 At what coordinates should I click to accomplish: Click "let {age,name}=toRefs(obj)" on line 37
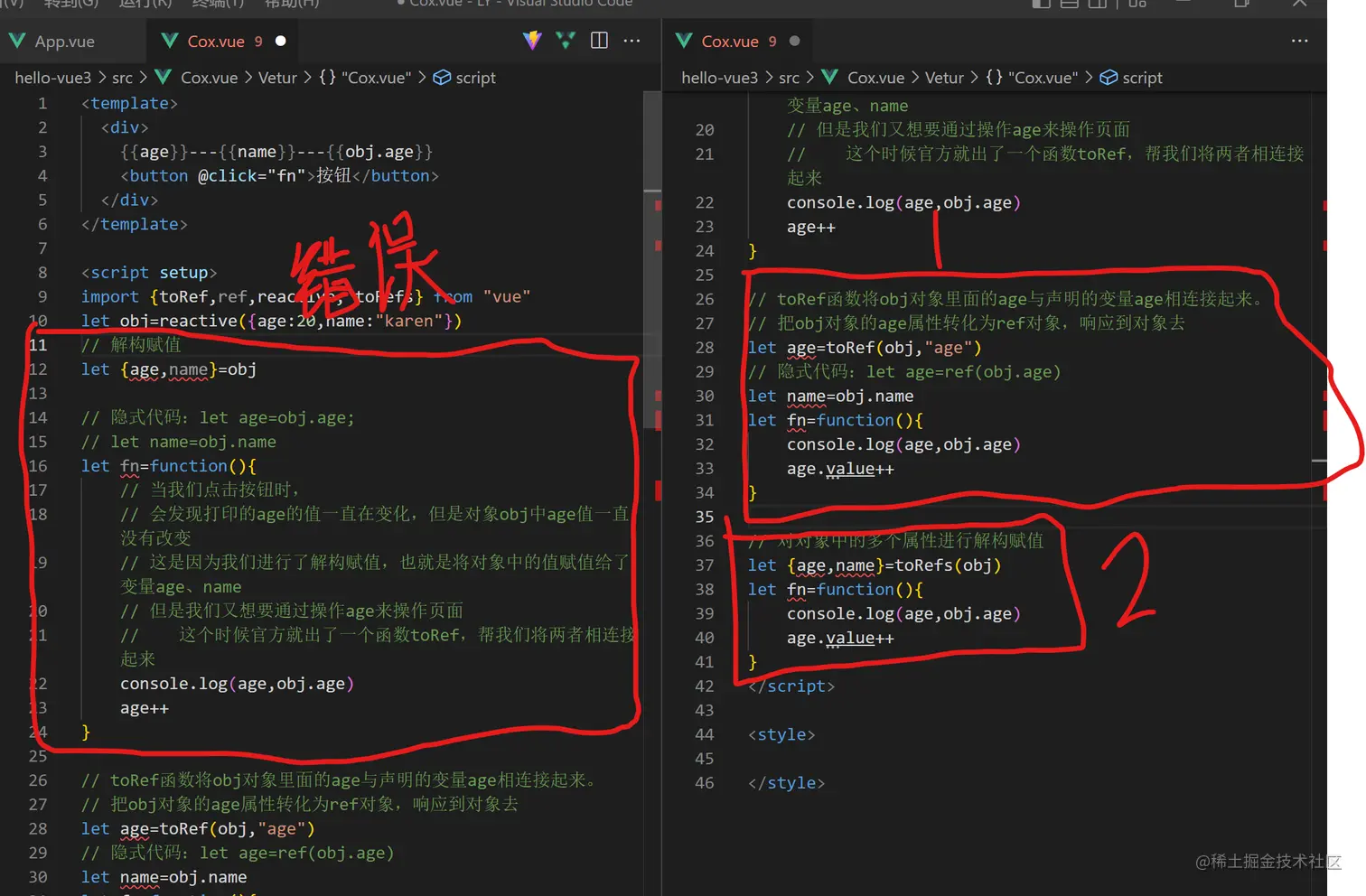875,565
